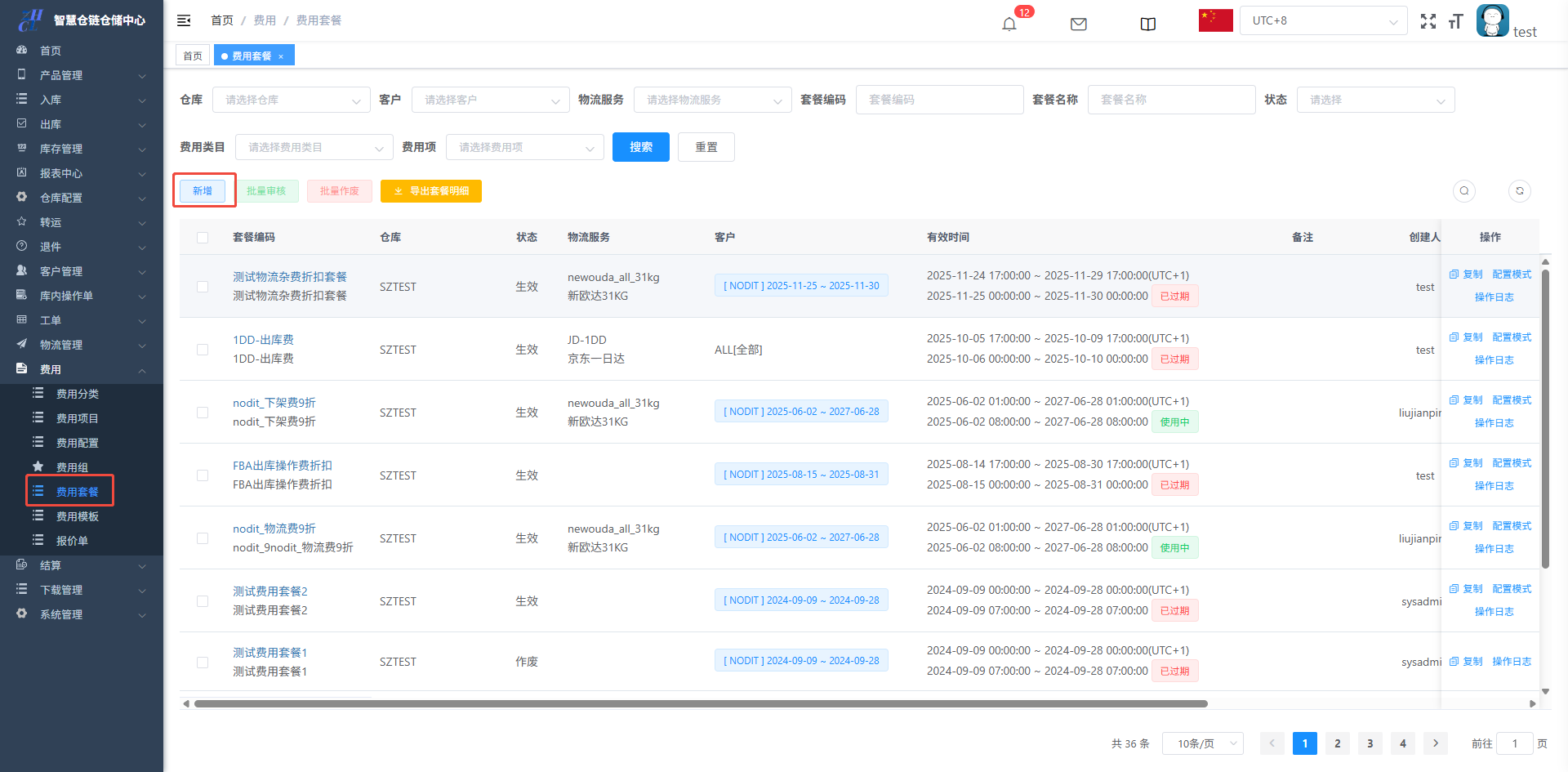Screen dimensions: 1568x772
Task: Open the 10条/页 page size dropdown
Action: click(x=1202, y=743)
